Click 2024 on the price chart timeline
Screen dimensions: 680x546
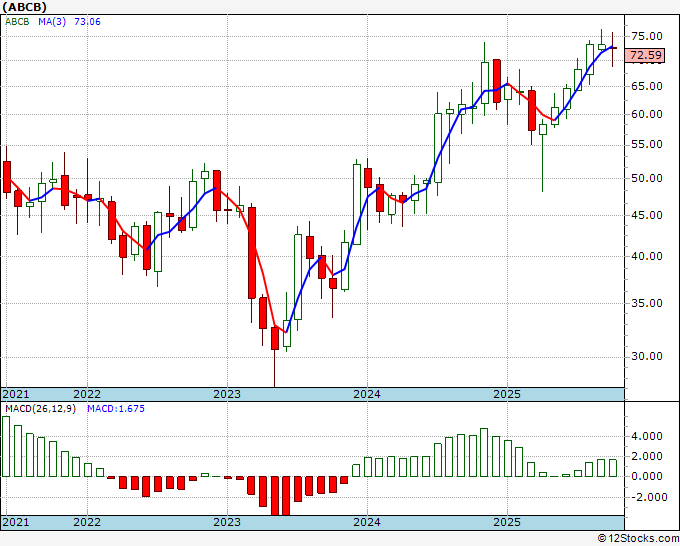pyautogui.click(x=367, y=394)
